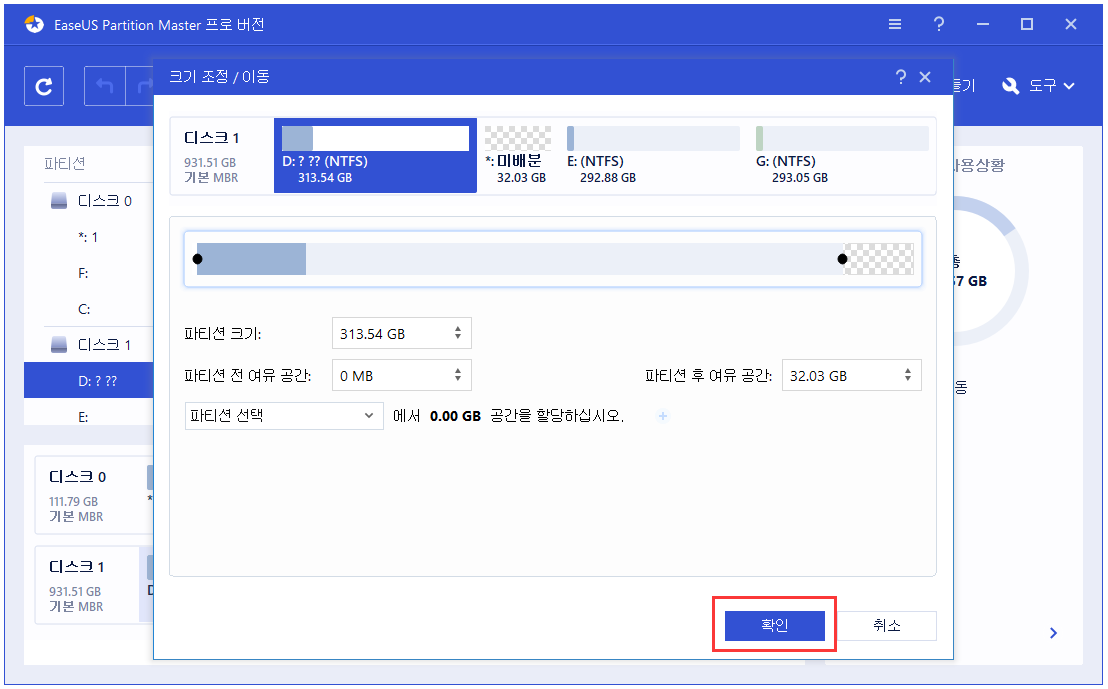Click the help icon in the resize dialog

pos(900,76)
